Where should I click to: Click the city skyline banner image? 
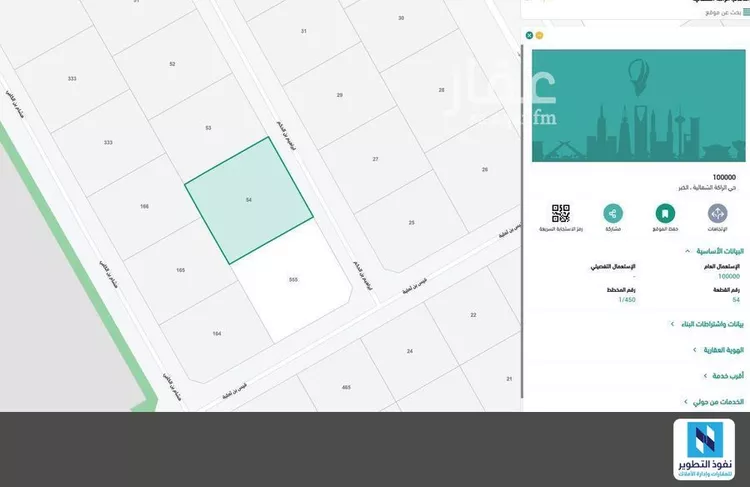[x=638, y=105]
